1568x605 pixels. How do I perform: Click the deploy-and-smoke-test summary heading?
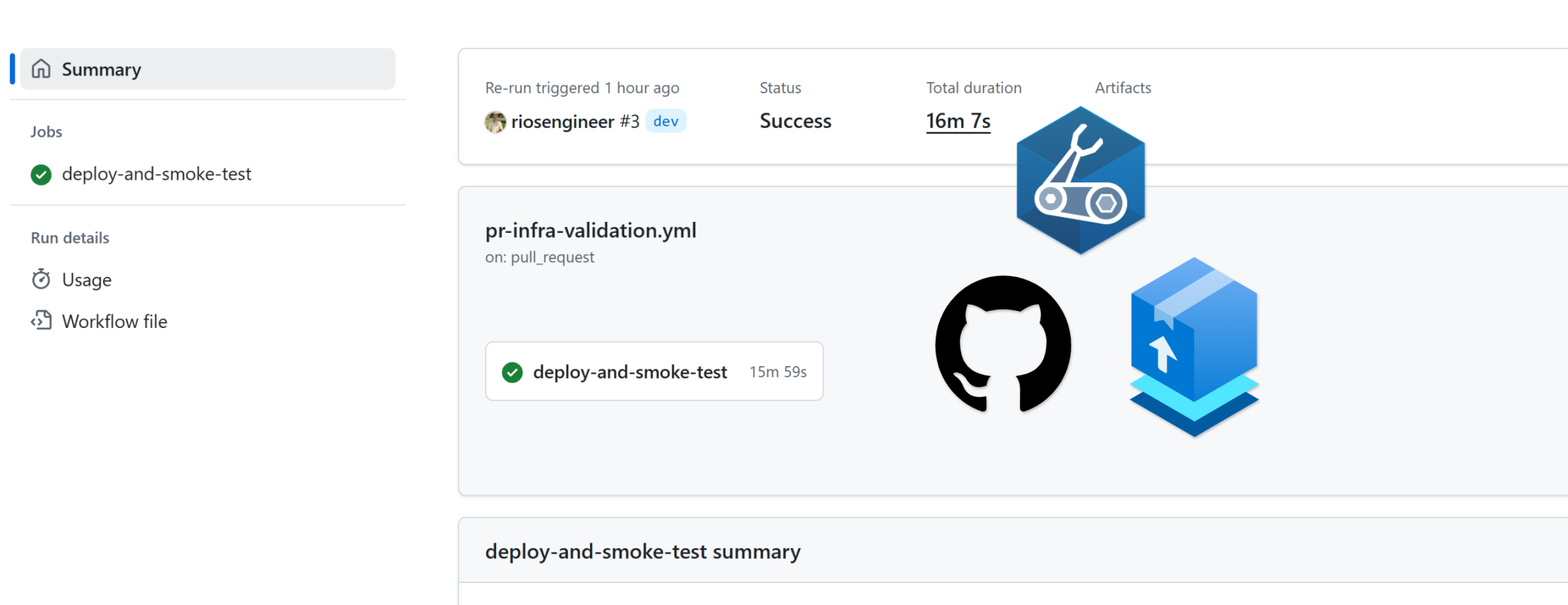[x=643, y=552]
